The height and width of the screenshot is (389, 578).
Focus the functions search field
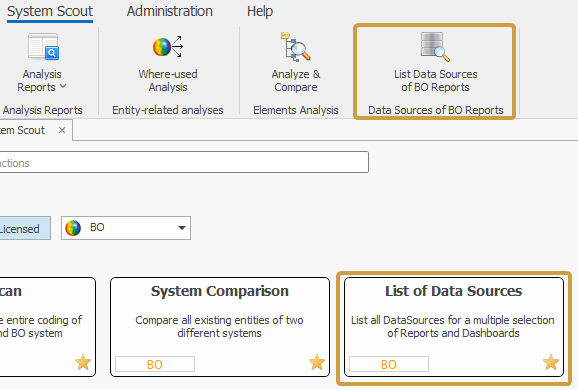point(184,162)
